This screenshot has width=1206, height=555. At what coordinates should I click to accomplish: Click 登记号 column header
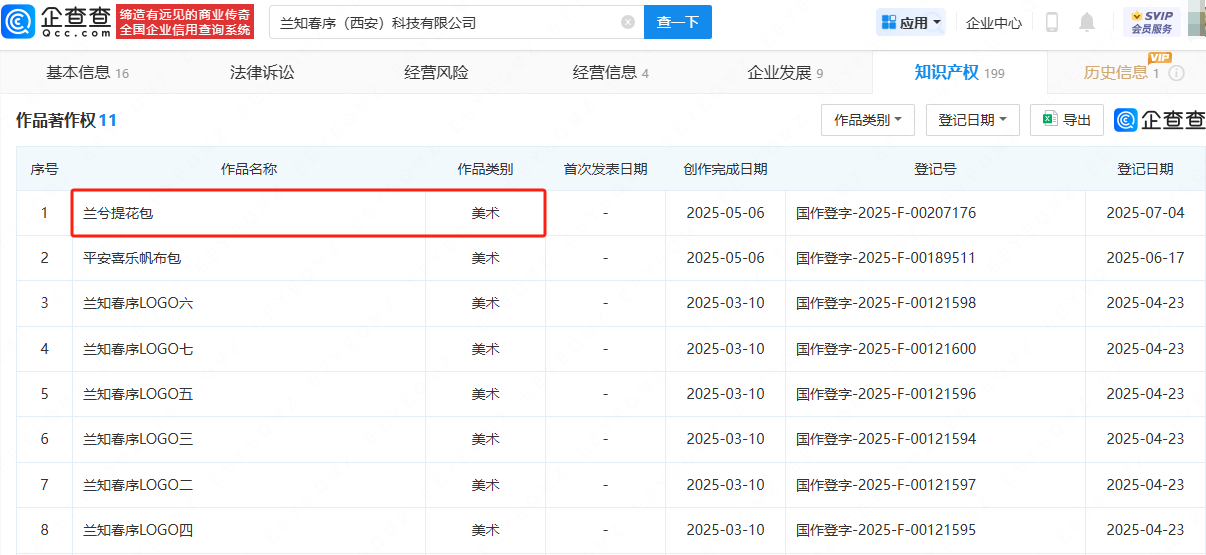(935, 169)
